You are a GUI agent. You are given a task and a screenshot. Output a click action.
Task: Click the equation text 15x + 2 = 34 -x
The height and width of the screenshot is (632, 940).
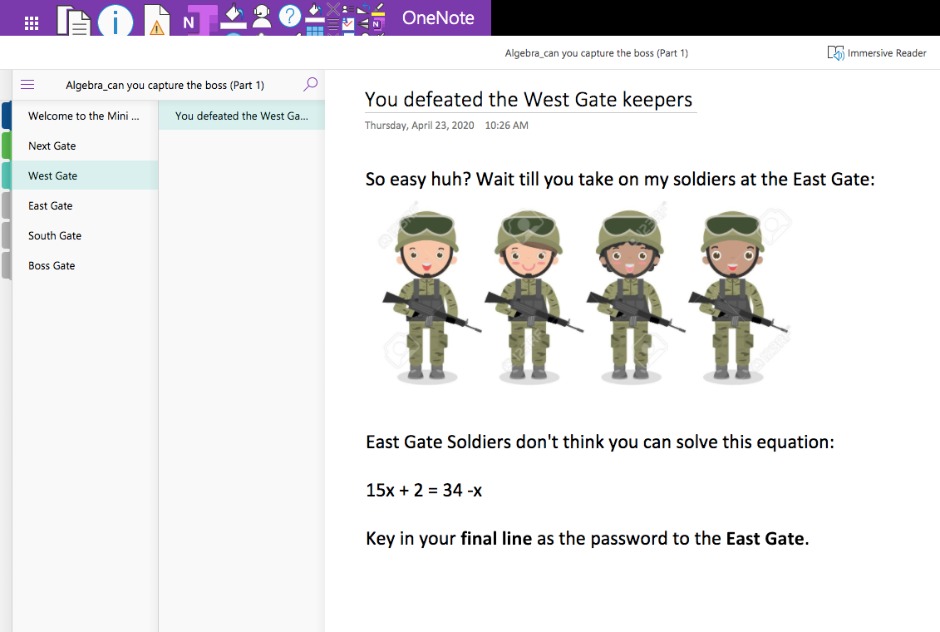click(x=424, y=490)
